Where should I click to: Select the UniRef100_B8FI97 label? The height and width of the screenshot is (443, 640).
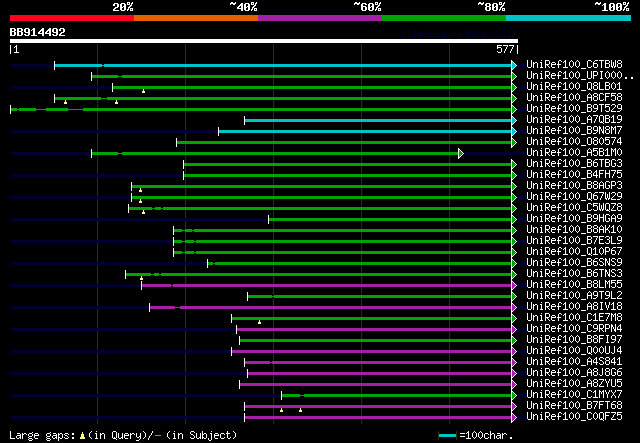[574, 339]
